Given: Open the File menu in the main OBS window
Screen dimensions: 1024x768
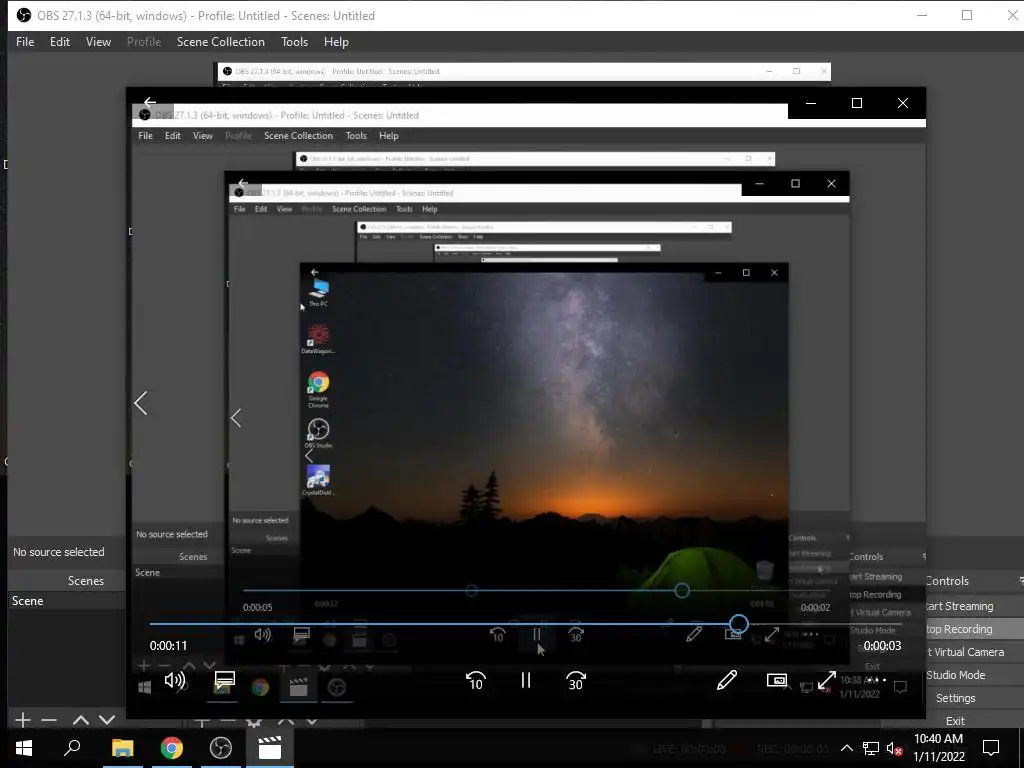Looking at the screenshot, I should tap(25, 42).
